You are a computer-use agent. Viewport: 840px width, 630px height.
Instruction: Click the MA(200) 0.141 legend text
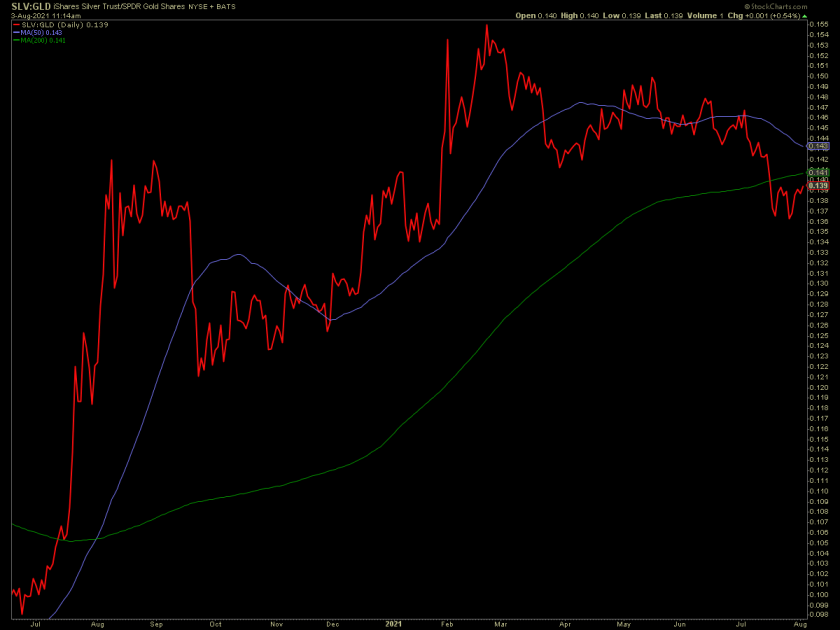44,38
